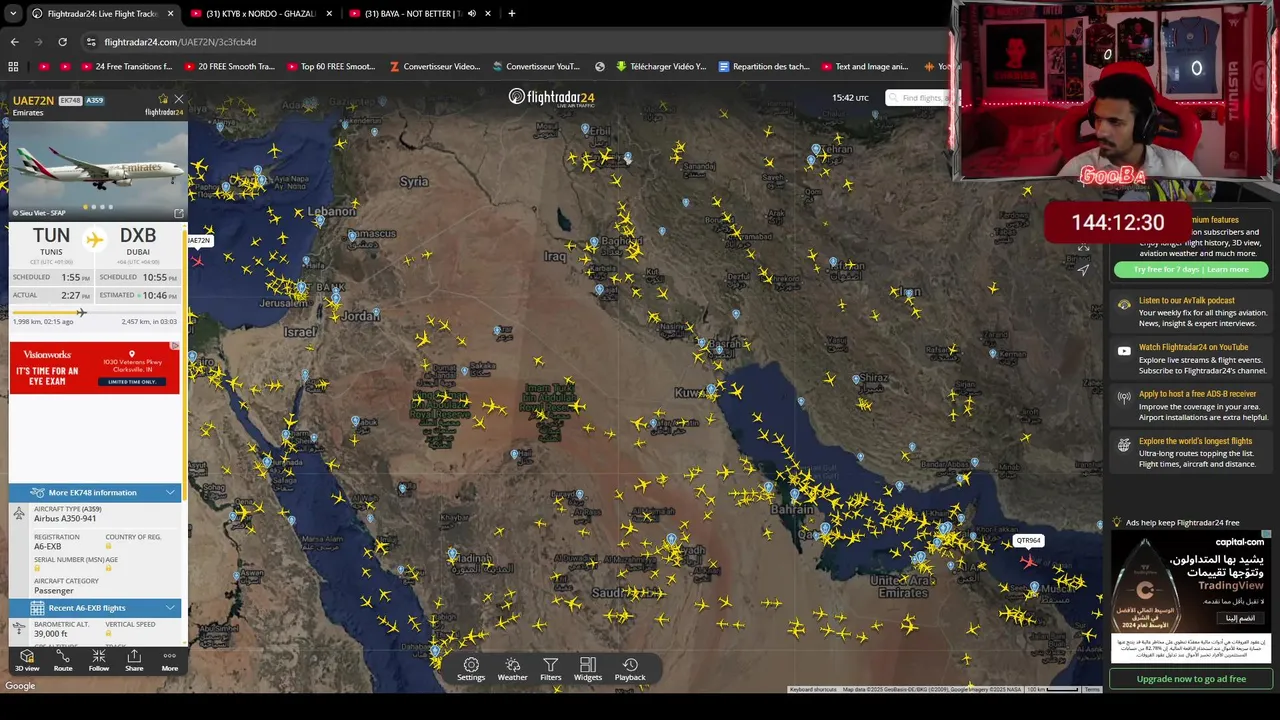Open aircraft photo in external link icon

(x=179, y=213)
